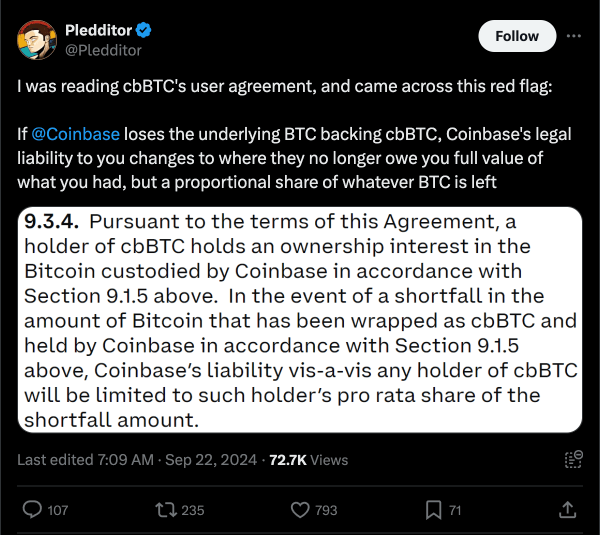Repost using the retweet icon
The height and width of the screenshot is (535, 600).
point(164,509)
